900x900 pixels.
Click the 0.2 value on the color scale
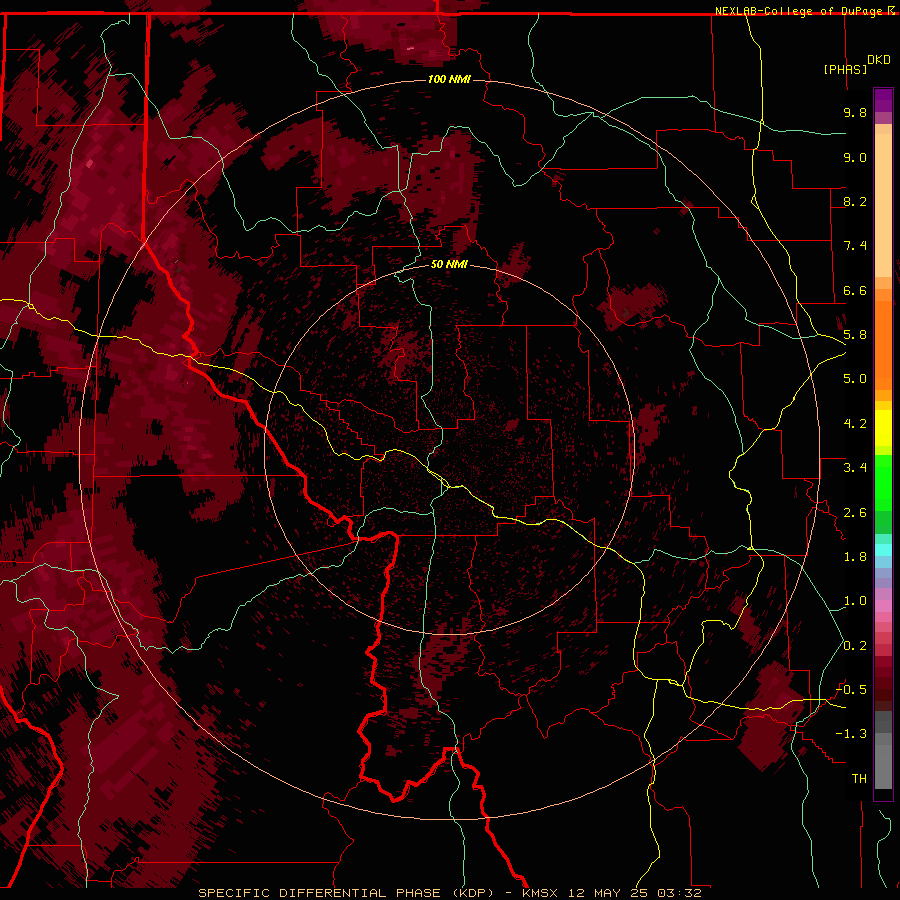pos(855,645)
